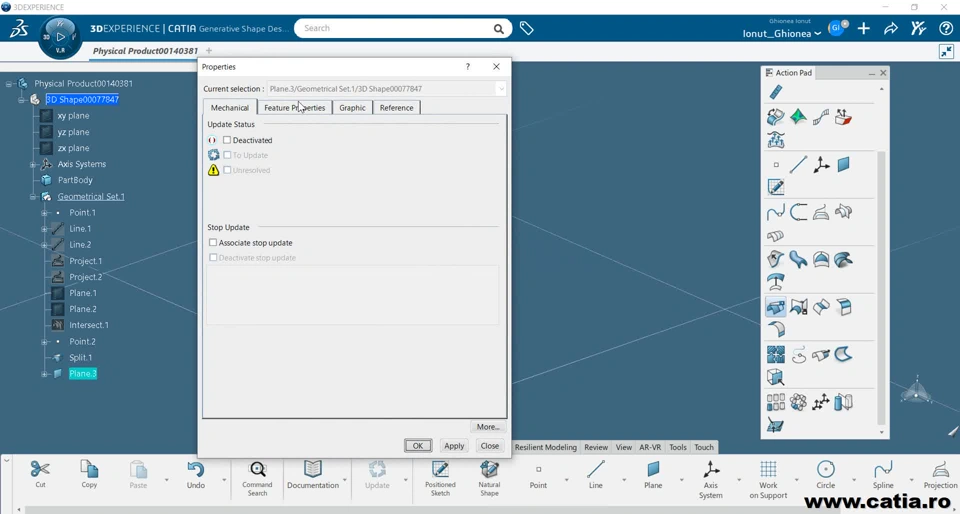This screenshot has width=960, height=514.
Task: Select the Circle tool
Action: [x=826, y=469]
